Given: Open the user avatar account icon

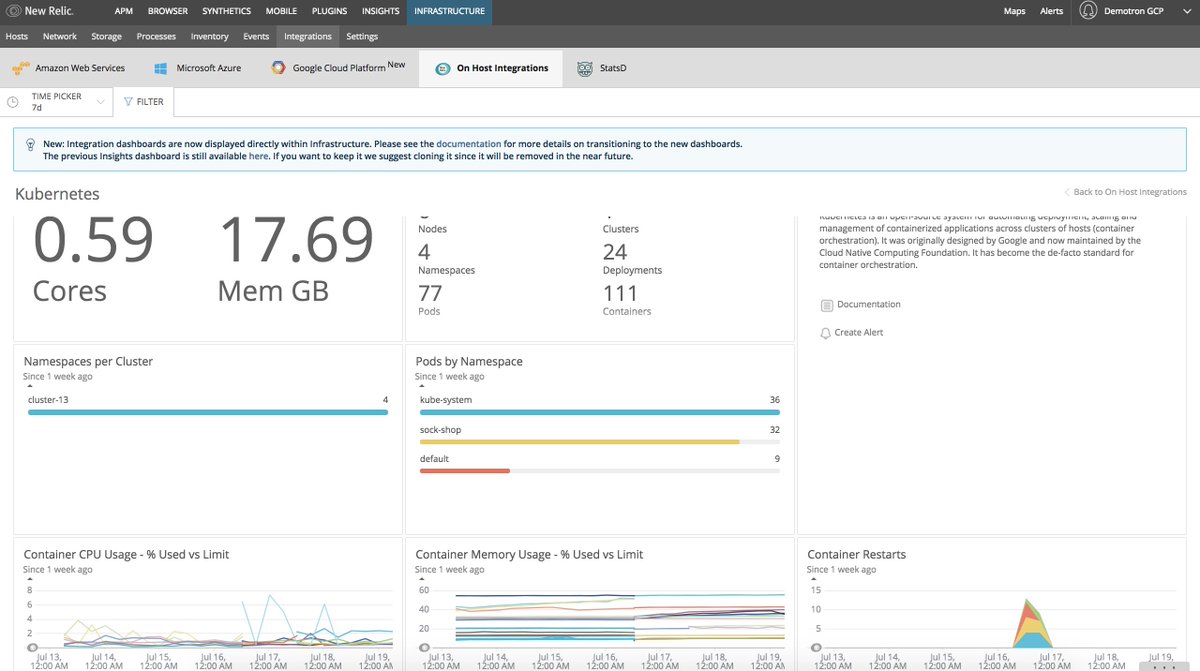Looking at the screenshot, I should click(1090, 11).
